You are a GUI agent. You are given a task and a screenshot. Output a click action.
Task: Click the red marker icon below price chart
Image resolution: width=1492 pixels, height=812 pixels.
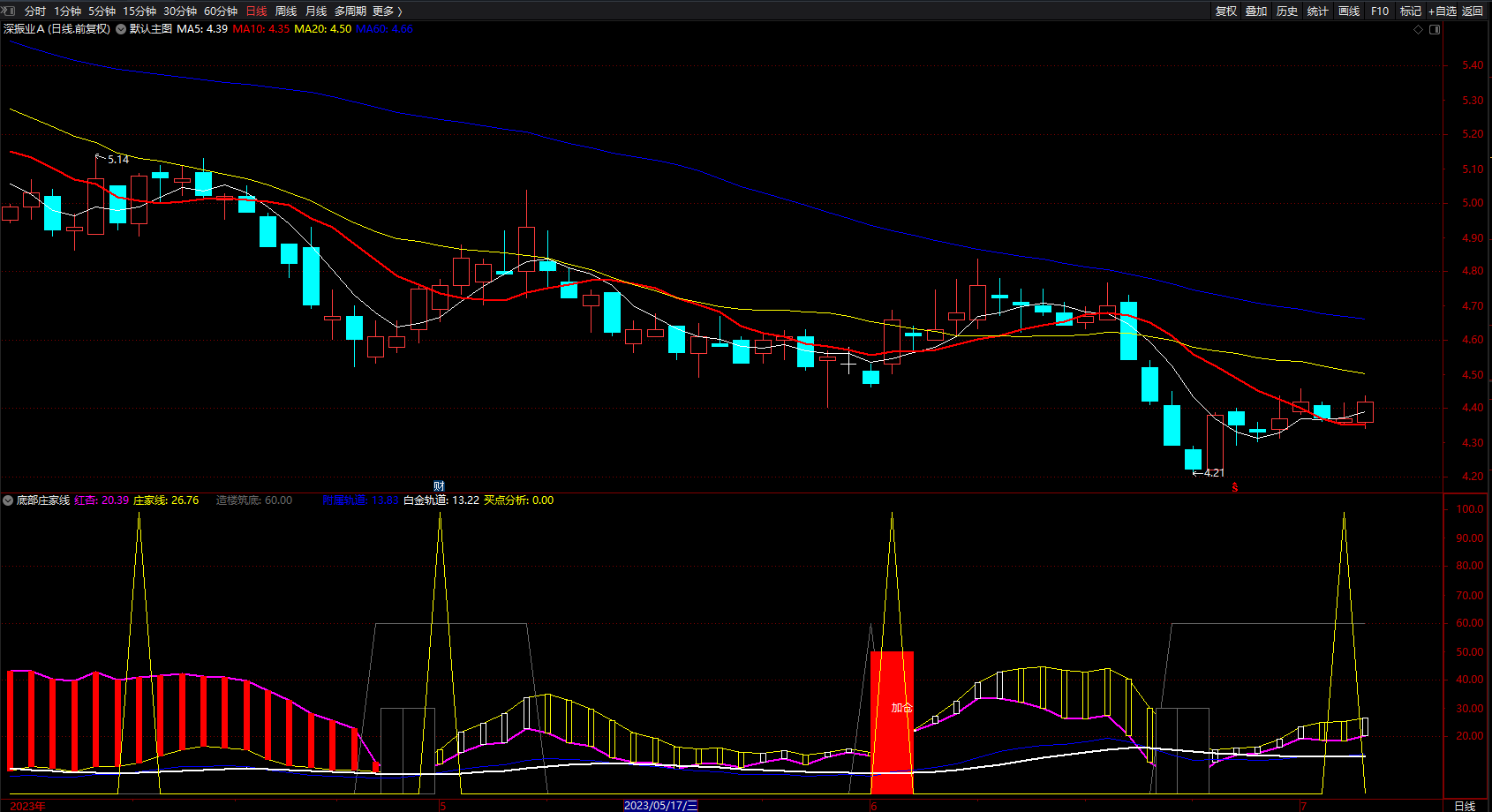click(x=1235, y=486)
